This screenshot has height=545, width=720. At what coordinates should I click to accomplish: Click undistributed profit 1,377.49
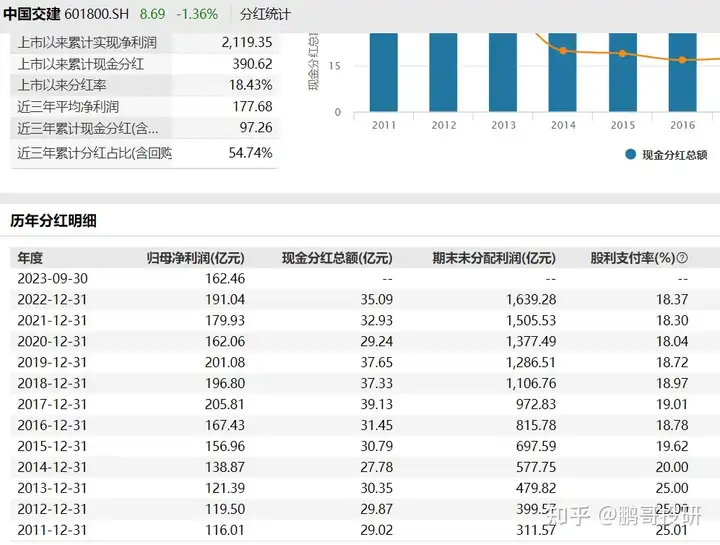tap(531, 342)
